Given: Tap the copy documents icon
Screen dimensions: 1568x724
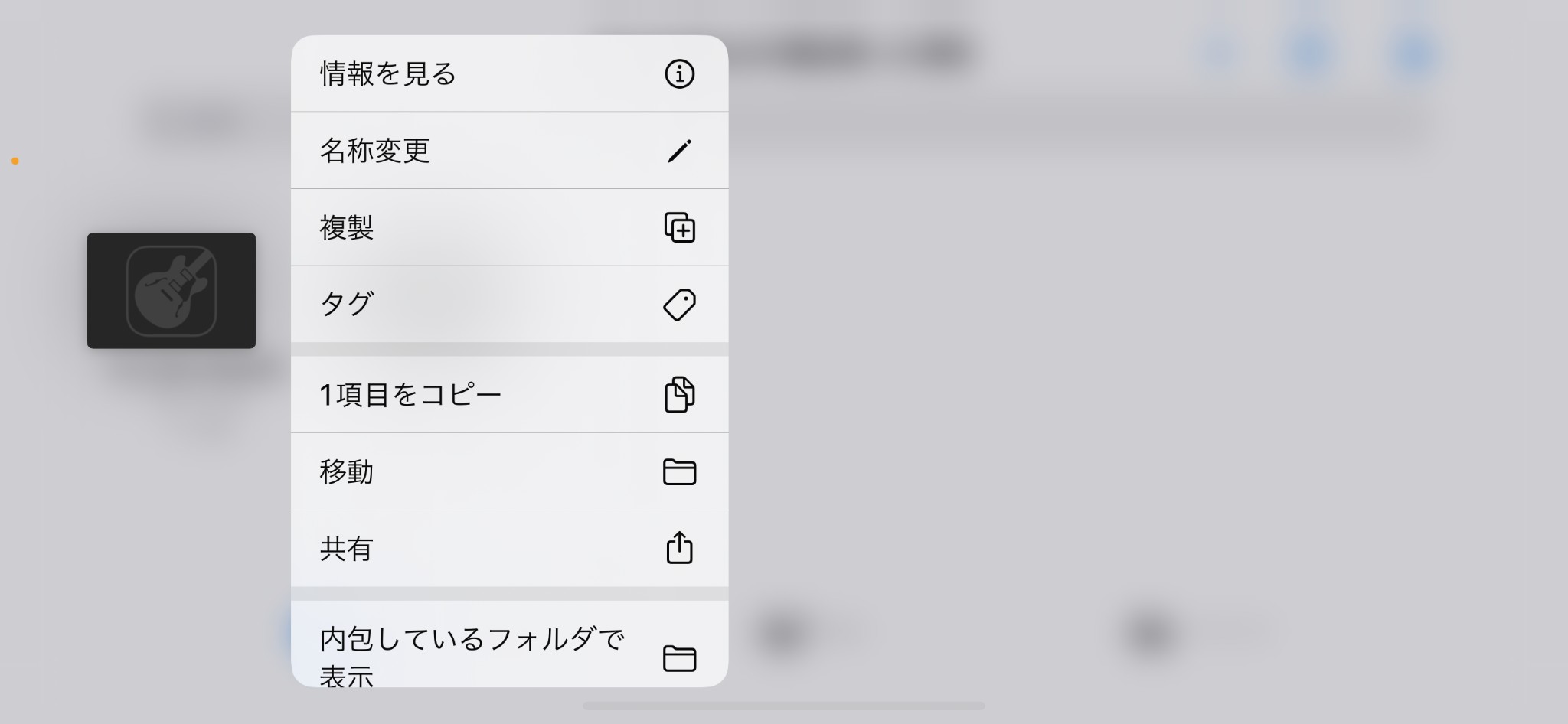Looking at the screenshot, I should (x=679, y=394).
